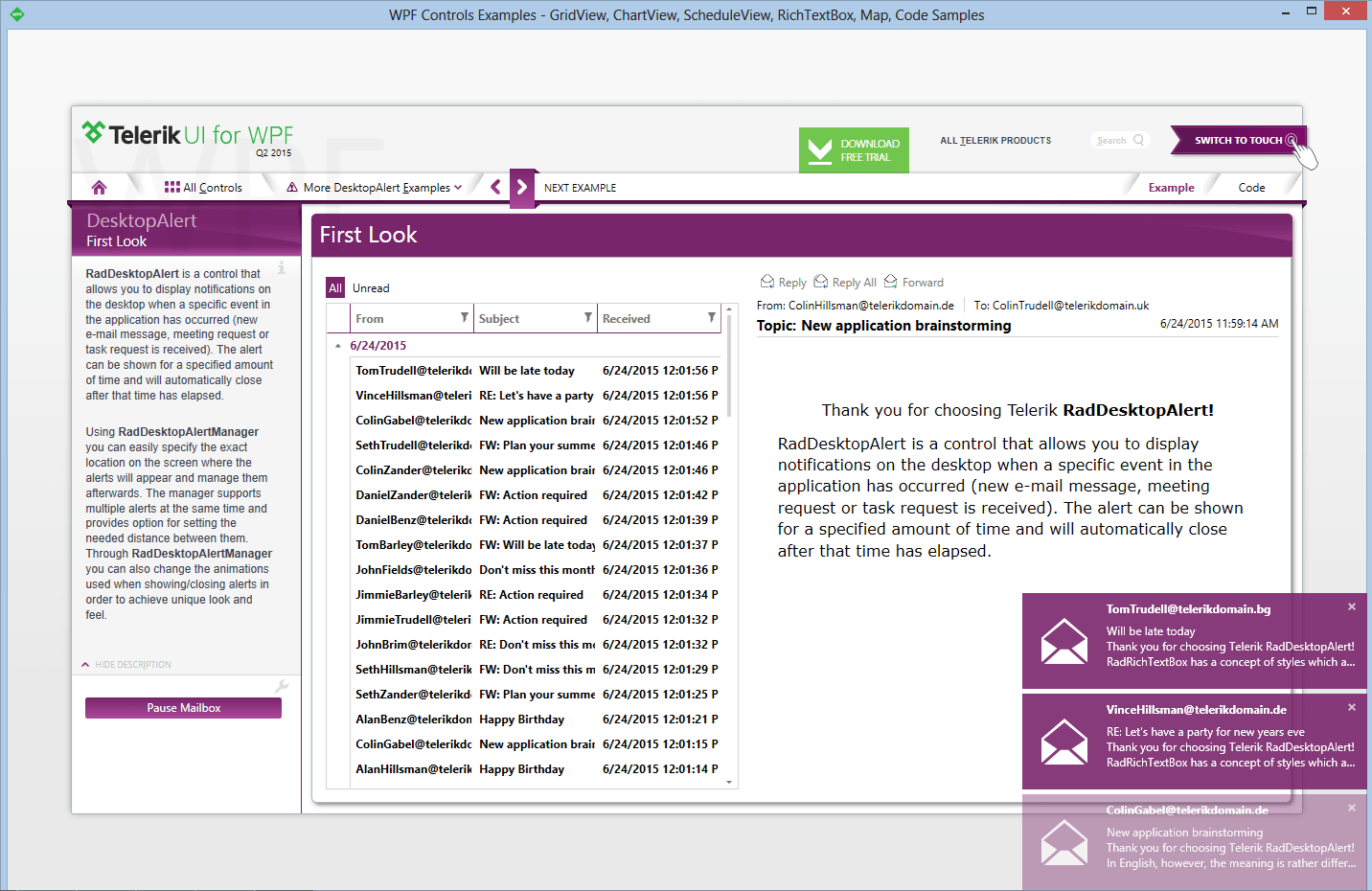This screenshot has height=891, width=1372.
Task: Show only Unread messages
Action: 371,288
